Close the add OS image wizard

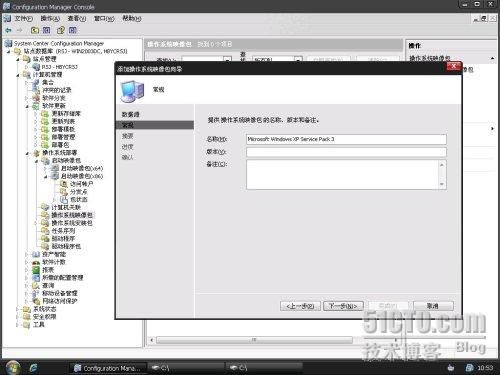[454, 66]
